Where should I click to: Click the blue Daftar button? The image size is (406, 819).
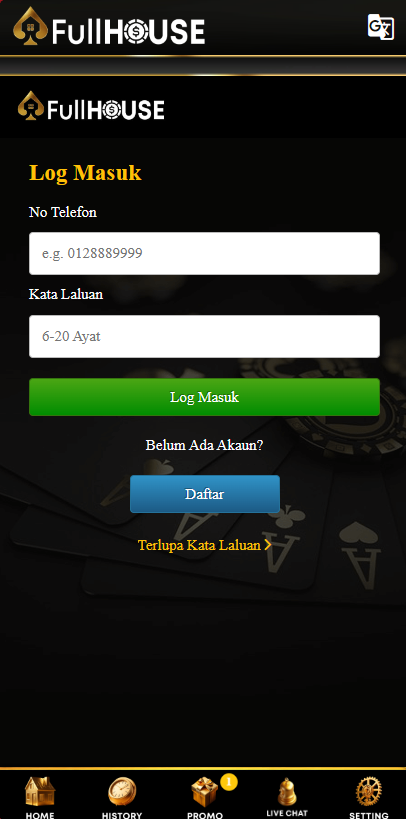pos(205,494)
